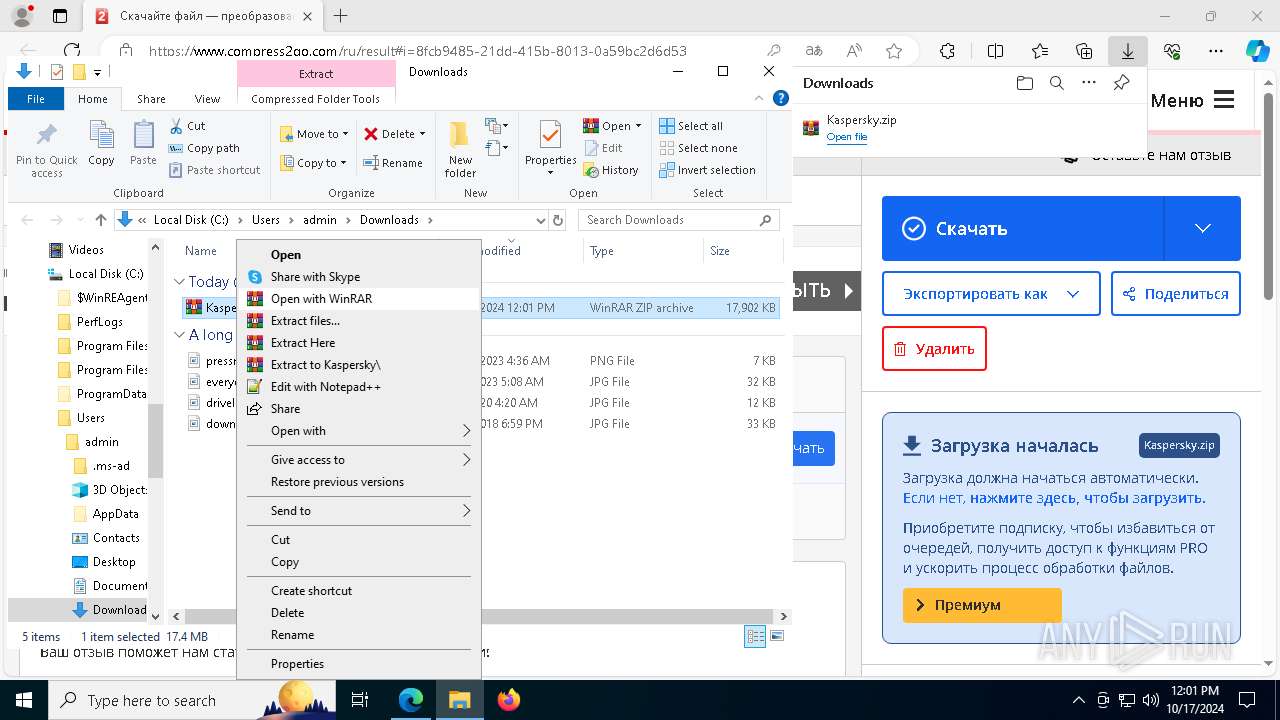Choose Open with WinRAR in context menu

click(359, 299)
